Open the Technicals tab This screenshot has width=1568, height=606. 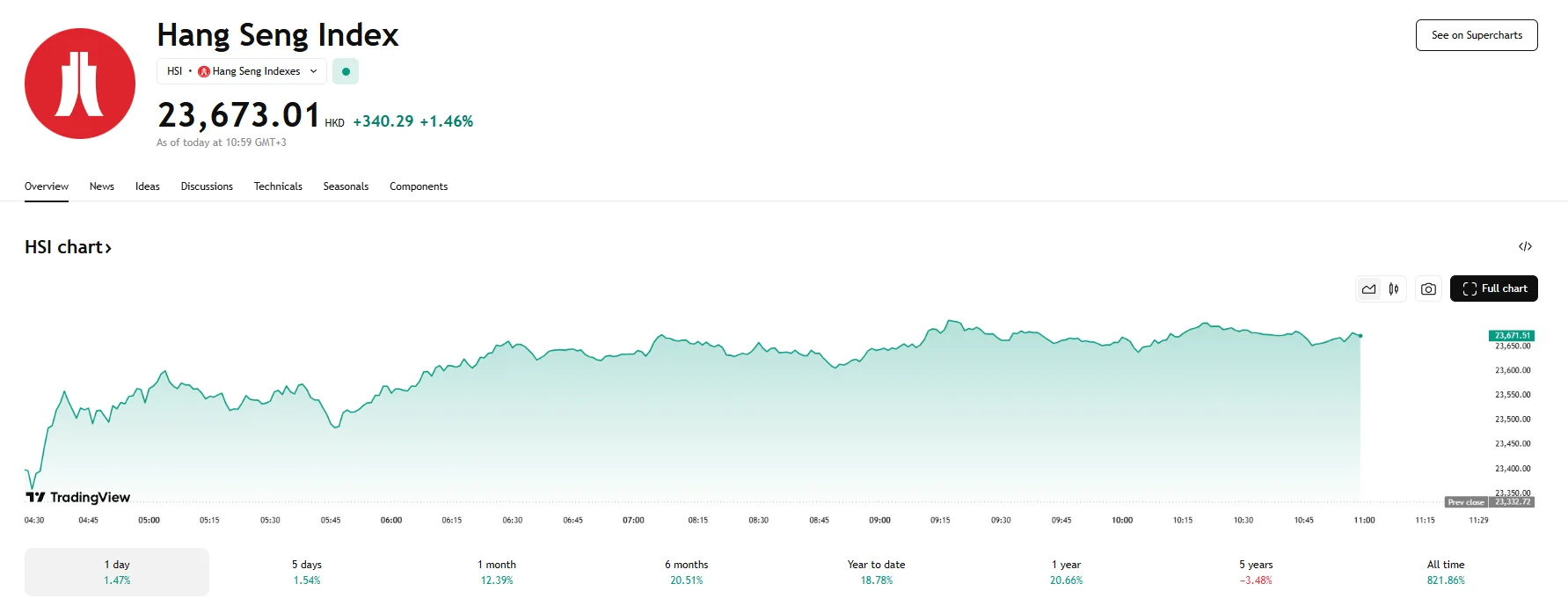(x=278, y=186)
